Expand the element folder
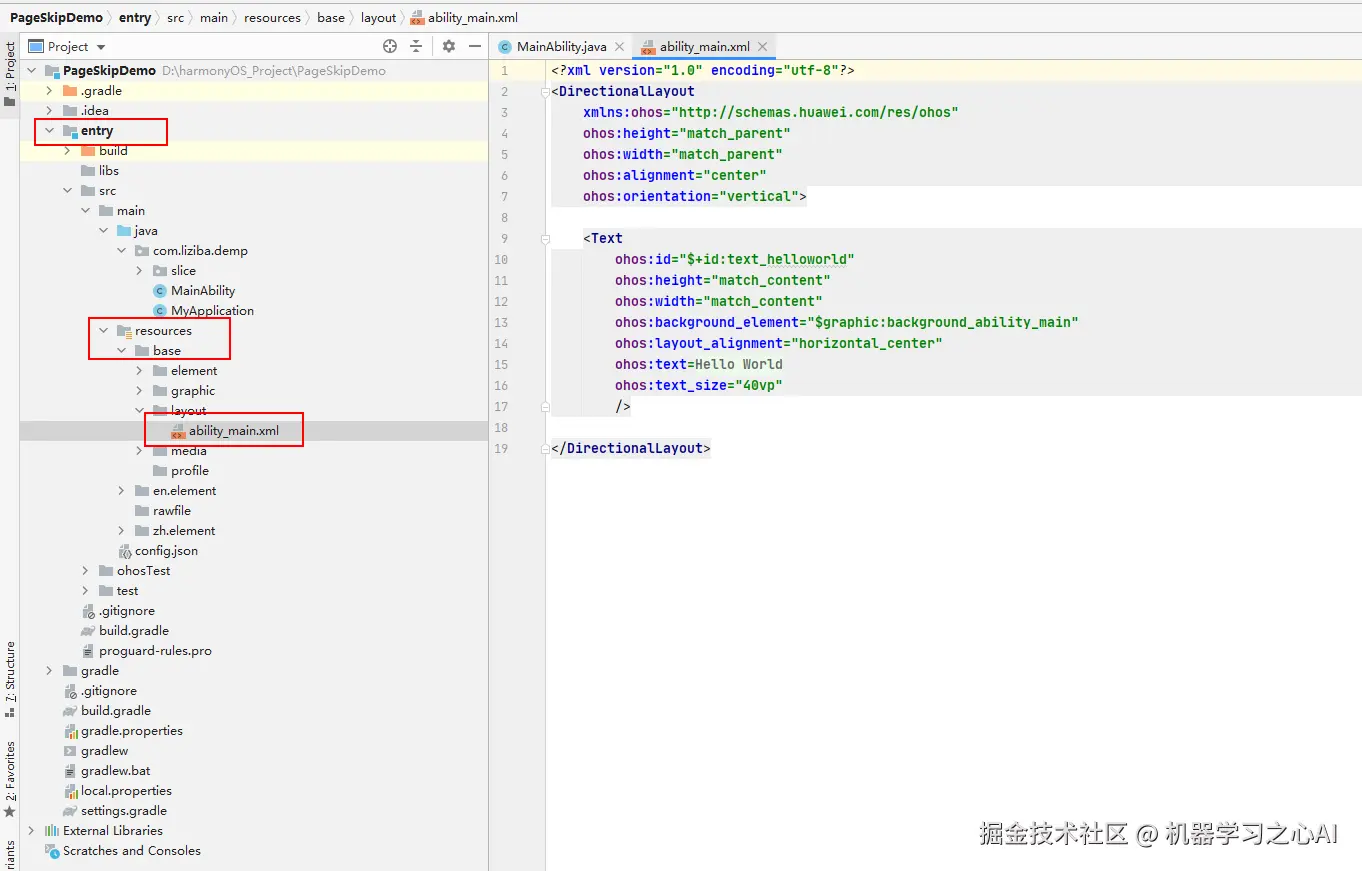The height and width of the screenshot is (871, 1362). [x=140, y=371]
